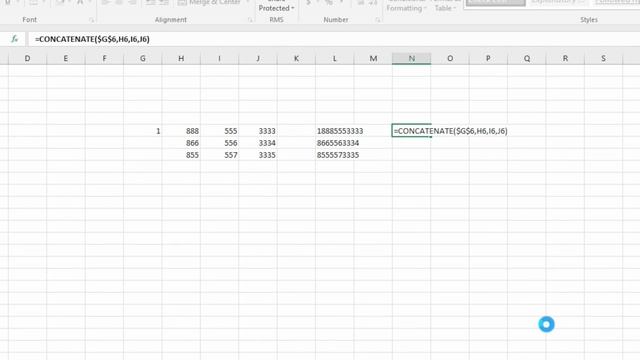Select column O header
This screenshot has height=360, width=640.
450,58
